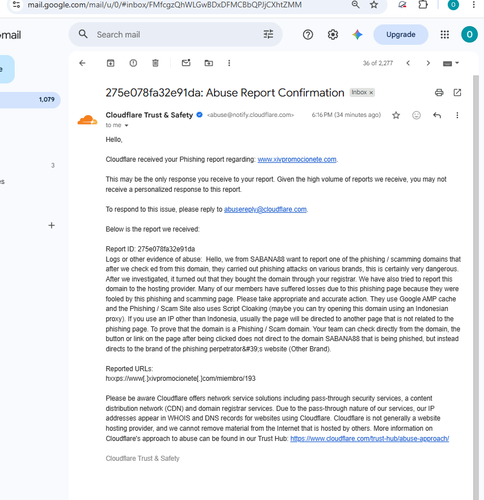Go to the newer email arrow
This screenshot has width=484, height=500.
408,63
